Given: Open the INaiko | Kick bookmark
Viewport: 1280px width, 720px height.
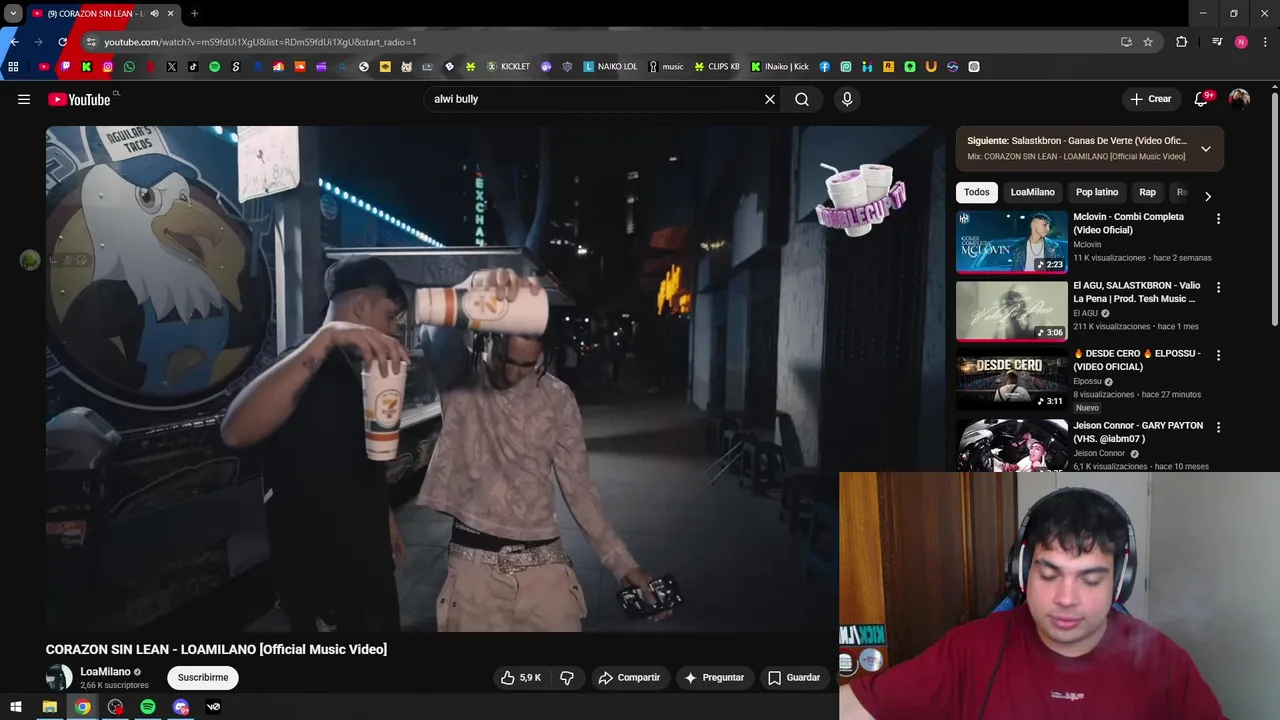Looking at the screenshot, I should (x=780, y=67).
